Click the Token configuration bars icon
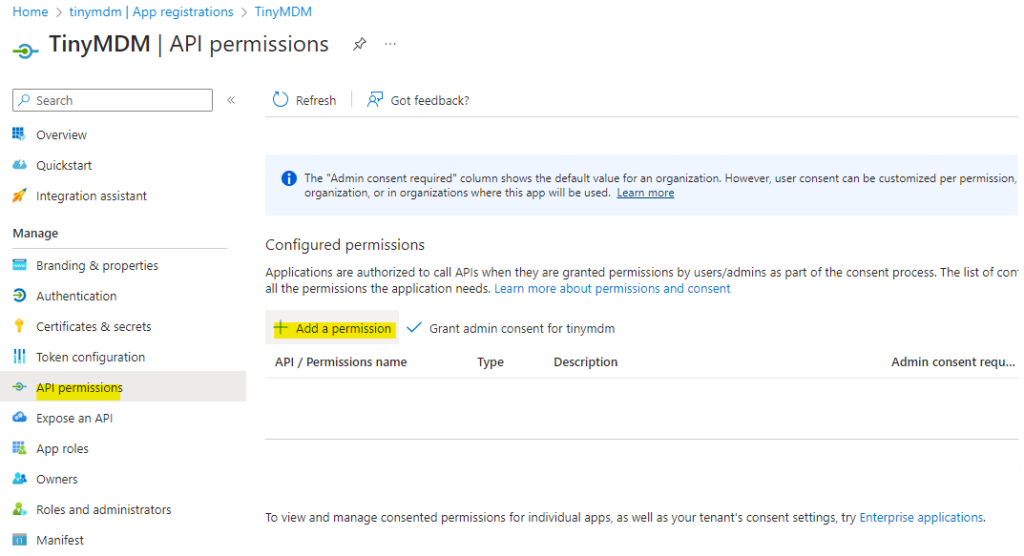Image resolution: width=1024 pixels, height=556 pixels. [x=19, y=357]
